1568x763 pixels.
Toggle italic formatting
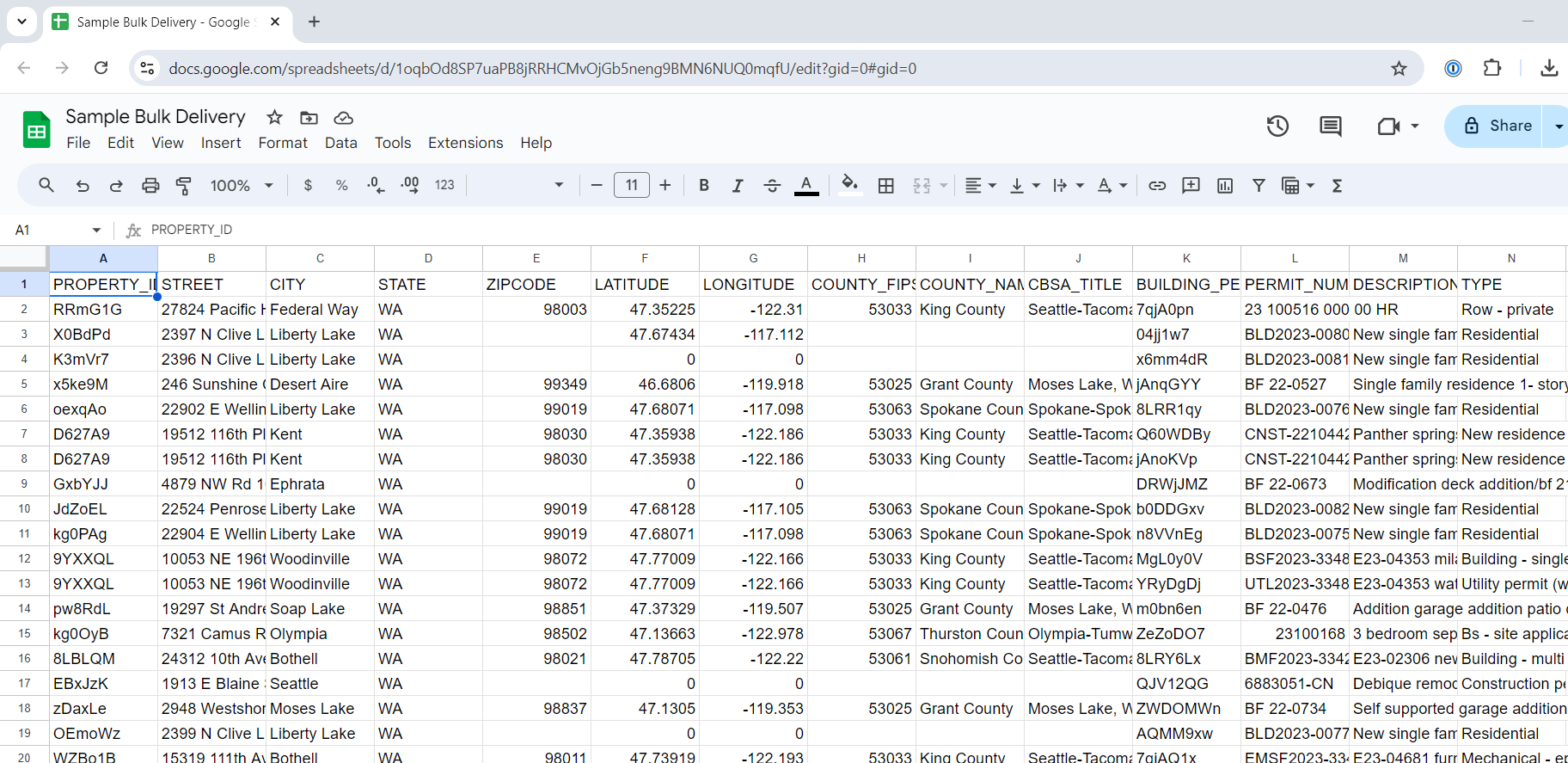pyautogui.click(x=738, y=185)
